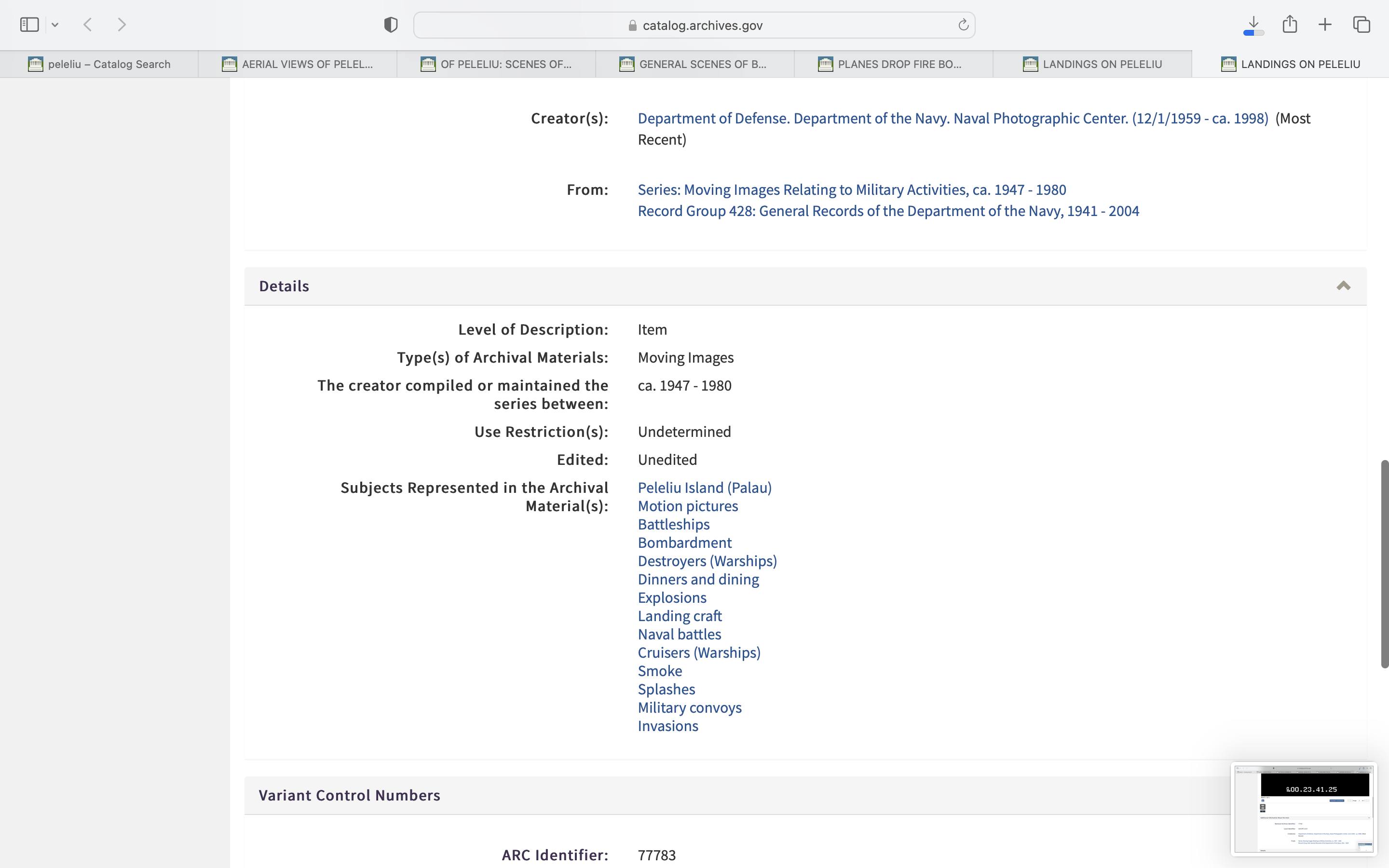Open the Record Group 428 link
Image resolution: width=1389 pixels, height=868 pixels.
(x=888, y=211)
